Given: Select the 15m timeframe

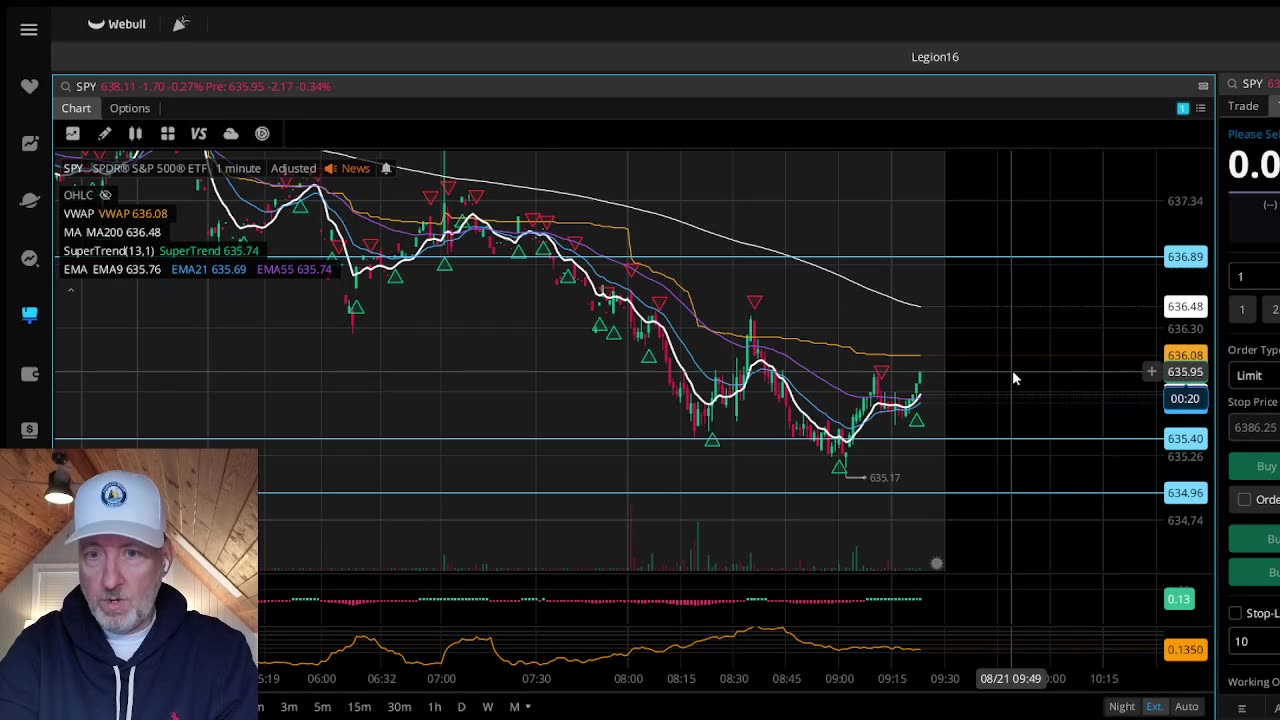Looking at the screenshot, I should tap(359, 707).
